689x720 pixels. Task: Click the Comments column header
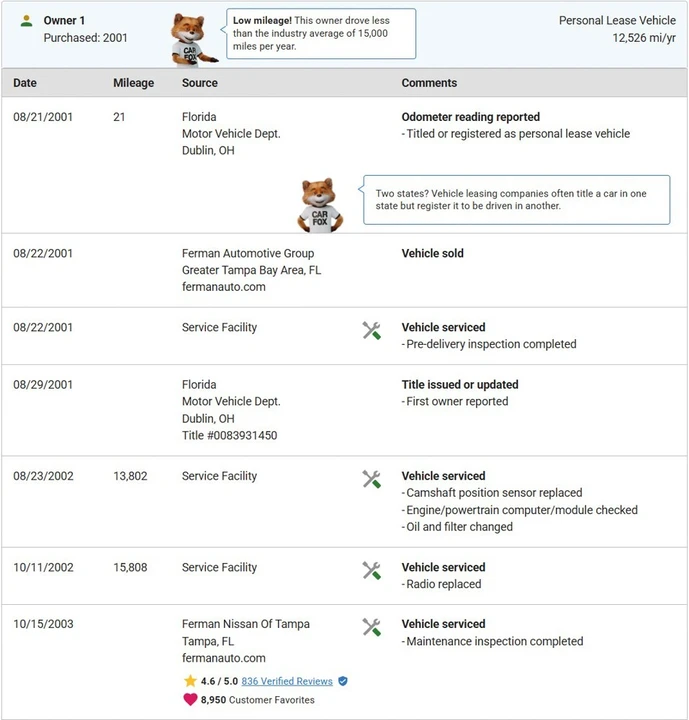pyautogui.click(x=429, y=83)
